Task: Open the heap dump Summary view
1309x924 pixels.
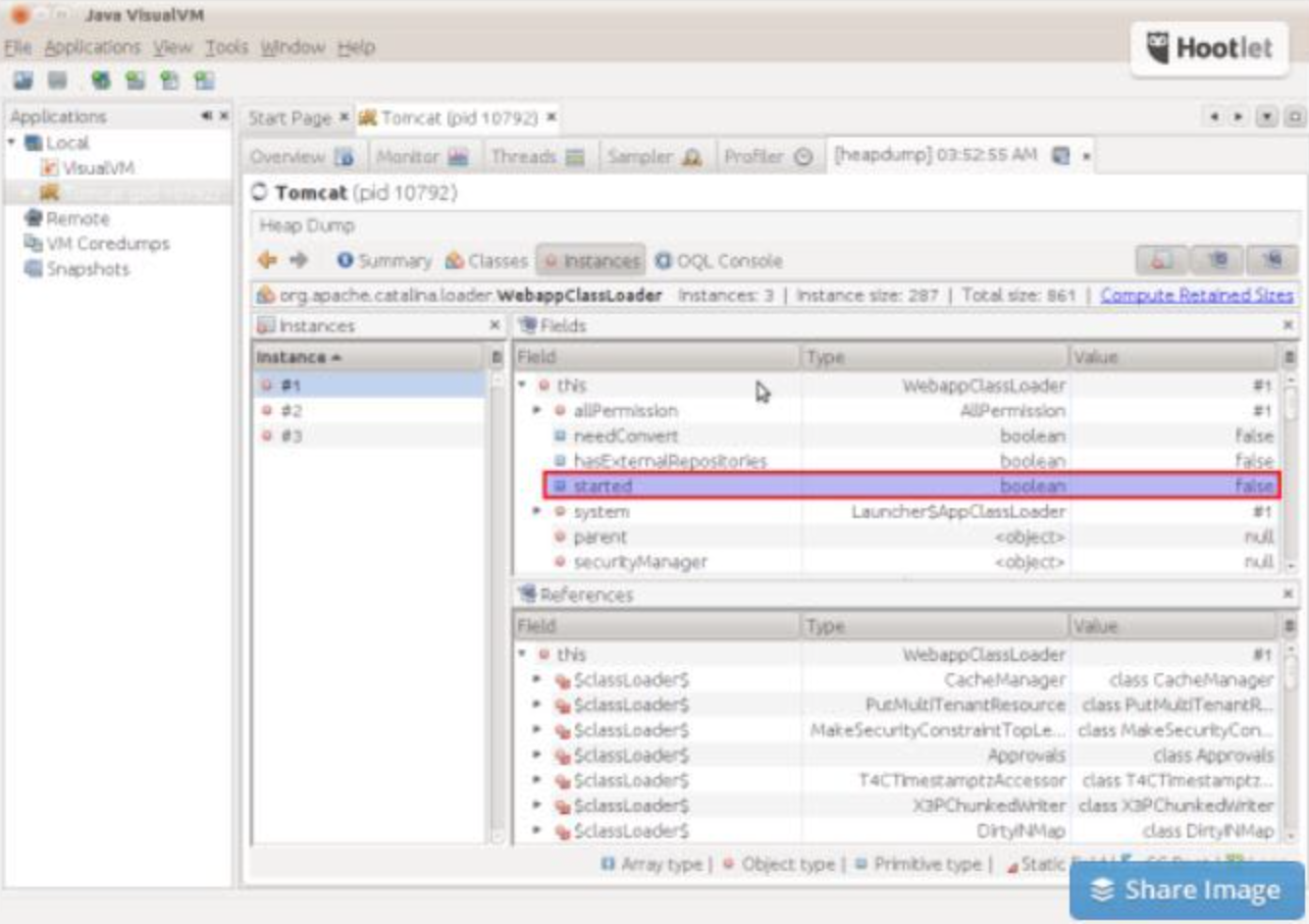Action: click(x=384, y=261)
